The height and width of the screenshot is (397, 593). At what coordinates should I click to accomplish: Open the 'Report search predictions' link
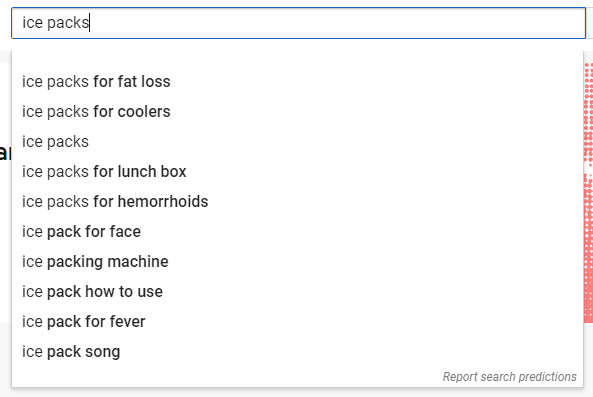509,377
